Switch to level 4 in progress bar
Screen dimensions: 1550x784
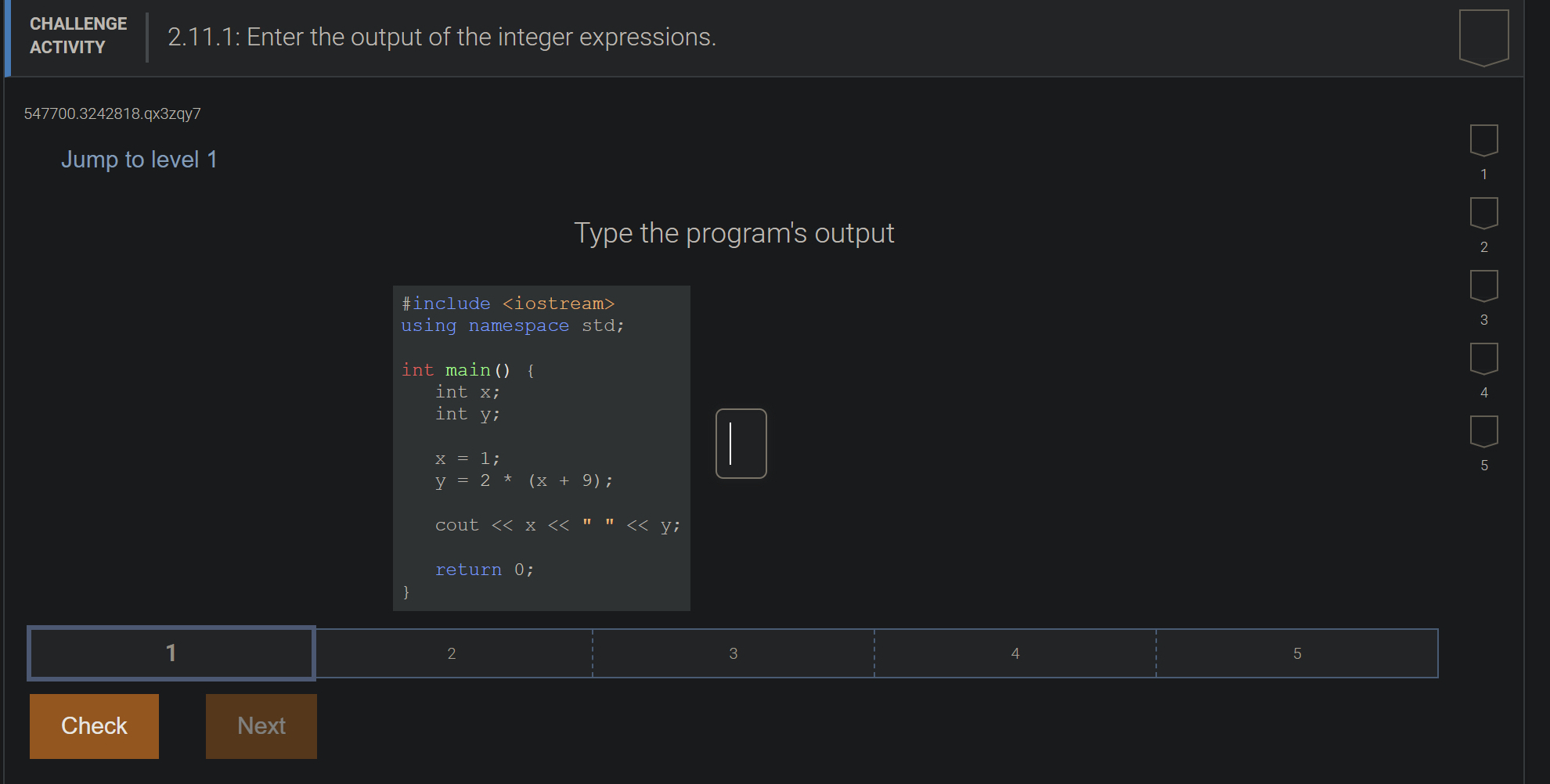[x=1015, y=653]
